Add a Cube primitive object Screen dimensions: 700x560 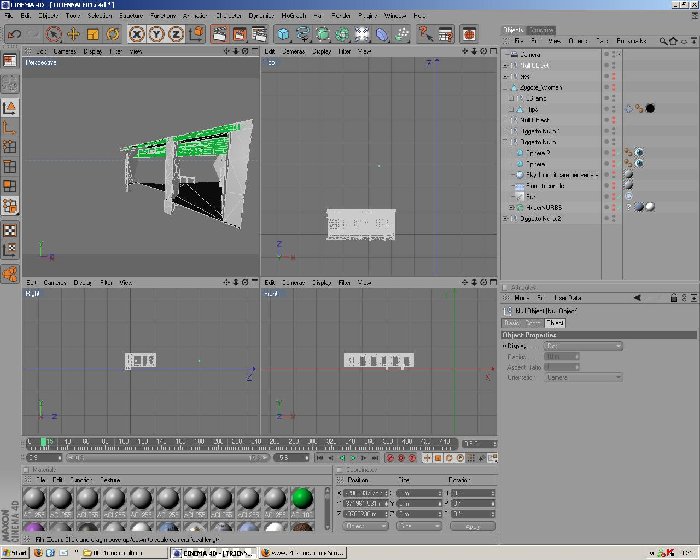click(x=283, y=34)
